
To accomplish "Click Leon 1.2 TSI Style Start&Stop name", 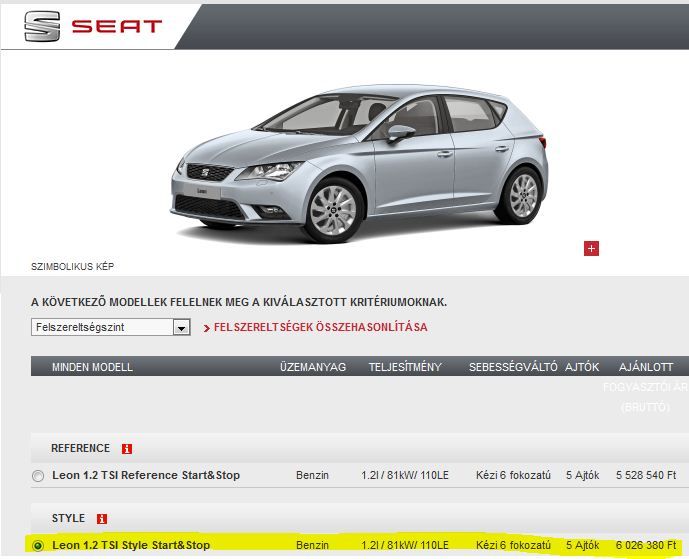I will 131,545.
